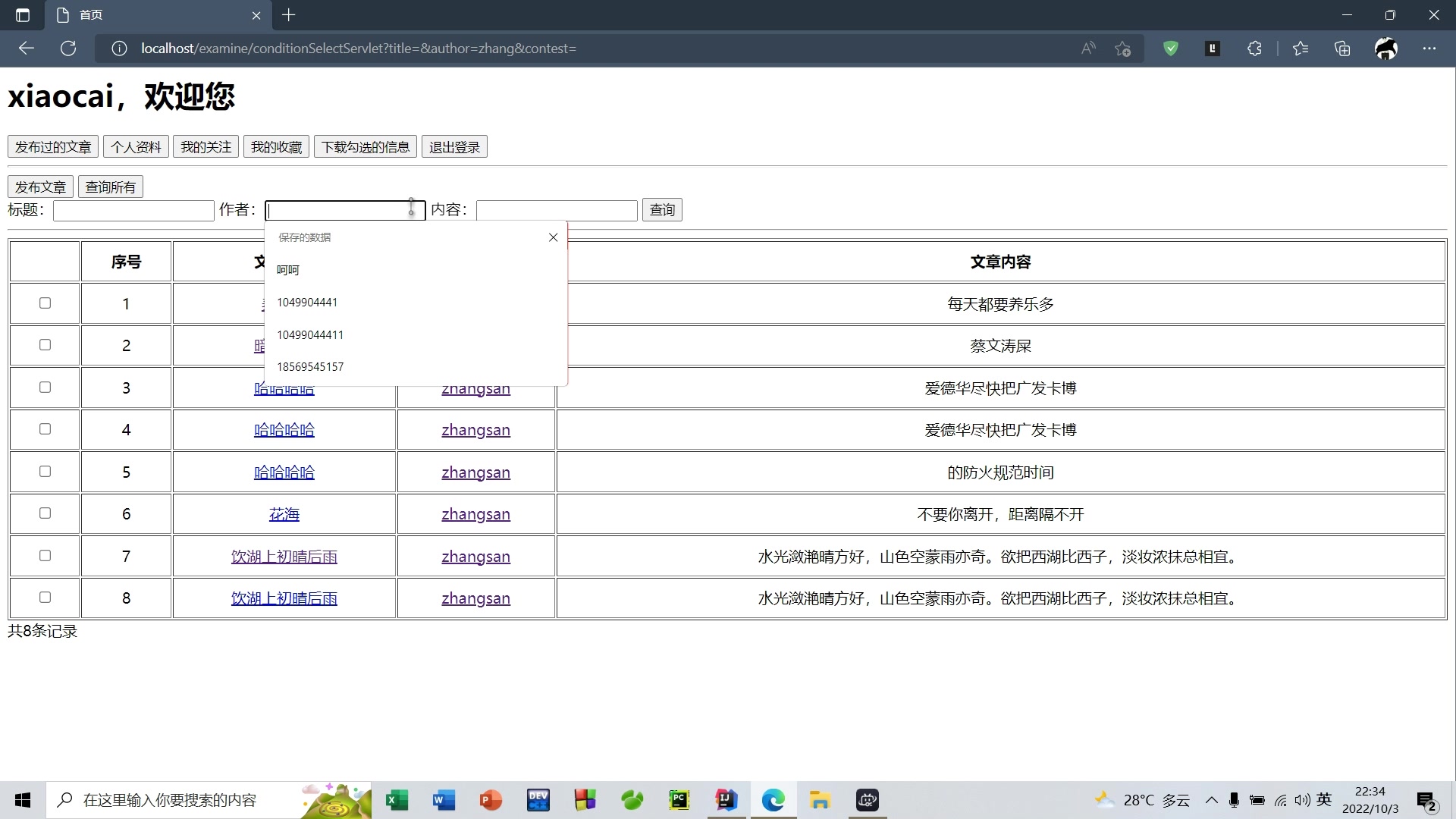Launch Word from the taskbar
The image size is (1456, 819).
coord(444,800)
